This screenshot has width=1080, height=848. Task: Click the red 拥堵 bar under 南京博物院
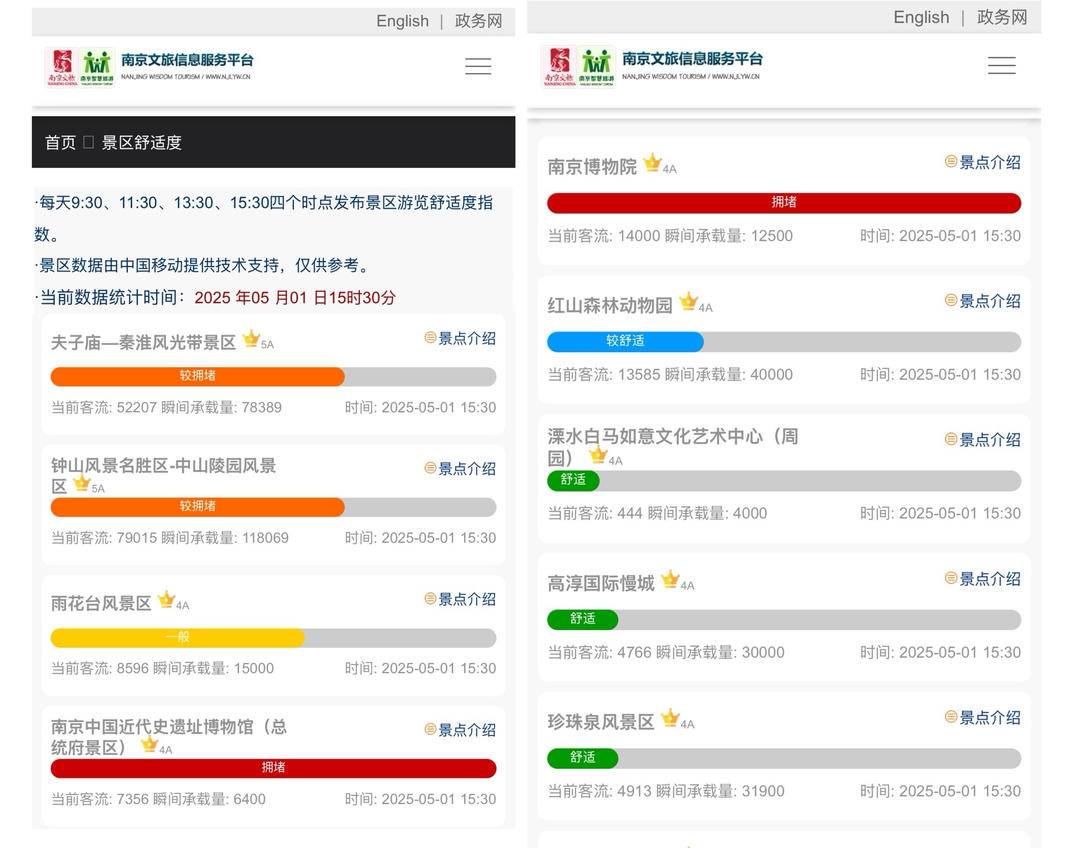tap(784, 203)
